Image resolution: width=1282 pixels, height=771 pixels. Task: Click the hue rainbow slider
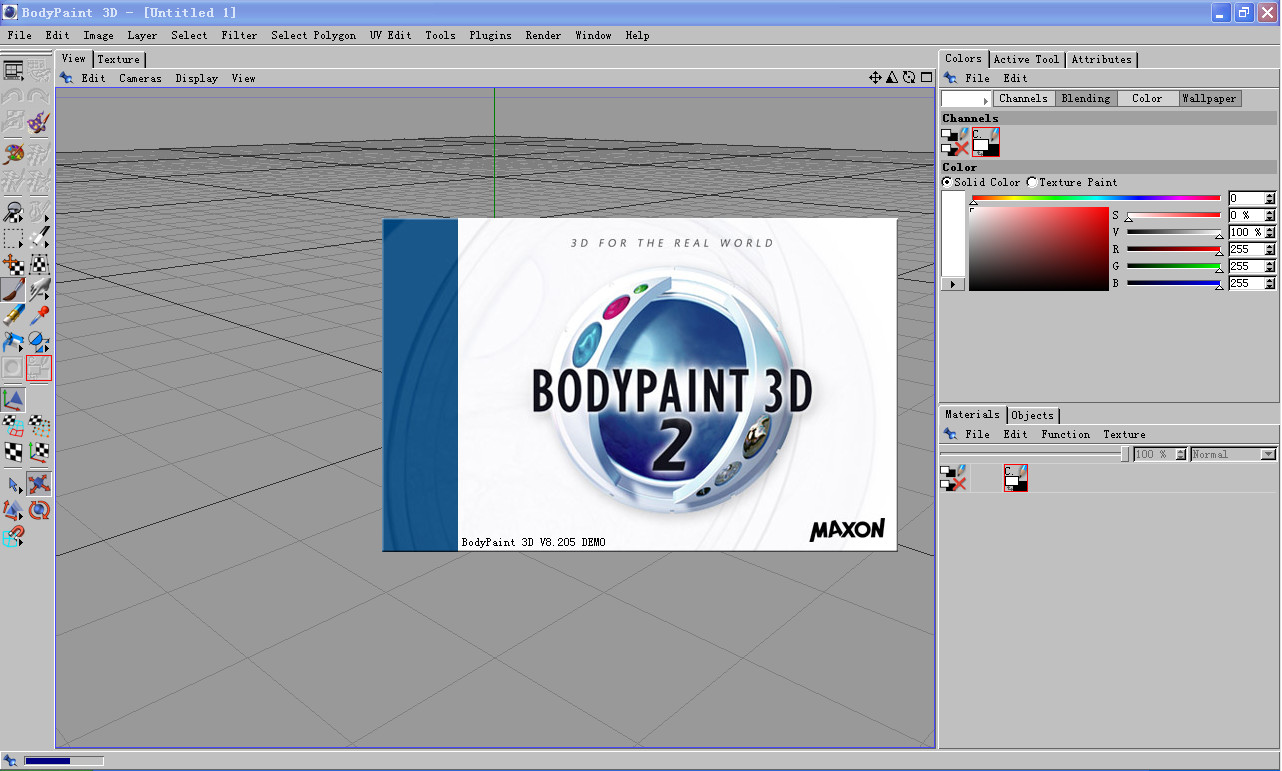coord(1095,198)
